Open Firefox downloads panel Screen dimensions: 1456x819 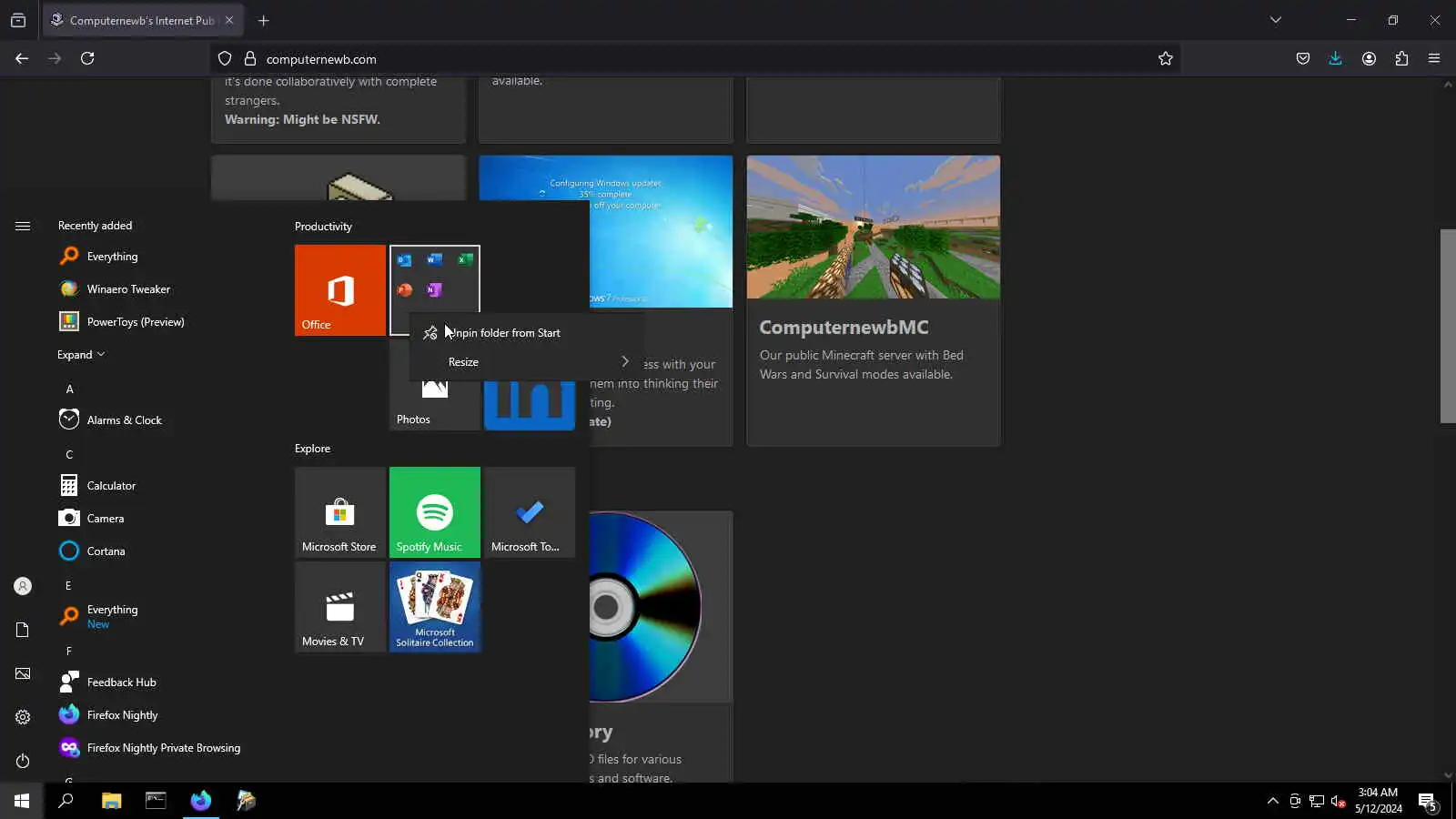1335,58
